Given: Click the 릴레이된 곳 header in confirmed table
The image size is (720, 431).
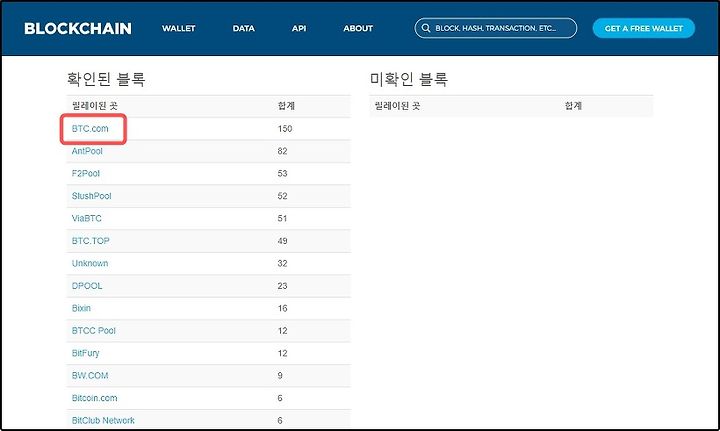Looking at the screenshot, I should (x=95, y=106).
